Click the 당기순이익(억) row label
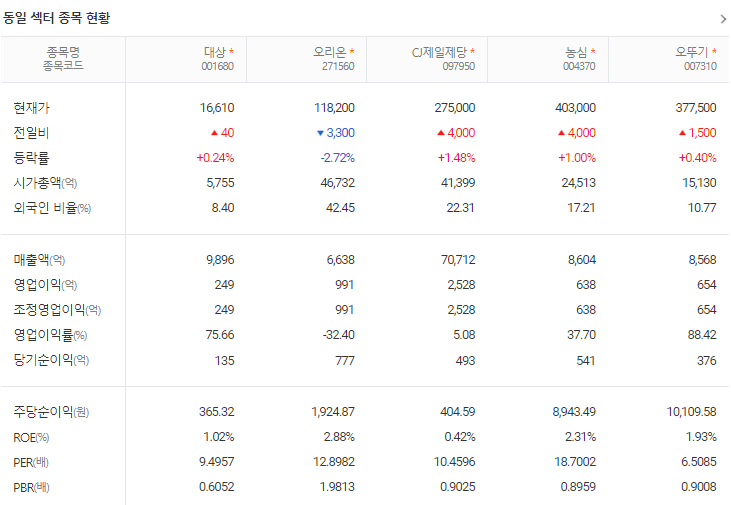Viewport: 731px width, 505px height. pos(51,360)
